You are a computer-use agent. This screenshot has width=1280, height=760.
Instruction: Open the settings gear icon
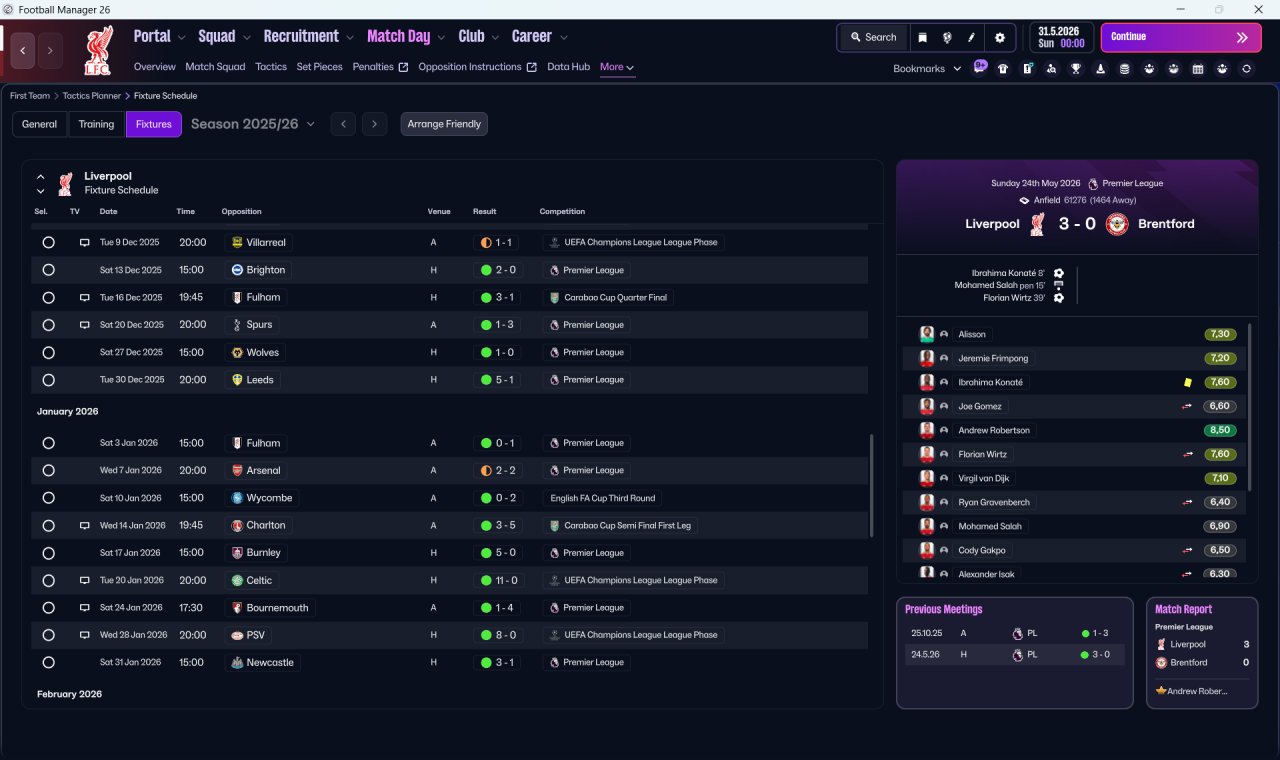(x=999, y=37)
